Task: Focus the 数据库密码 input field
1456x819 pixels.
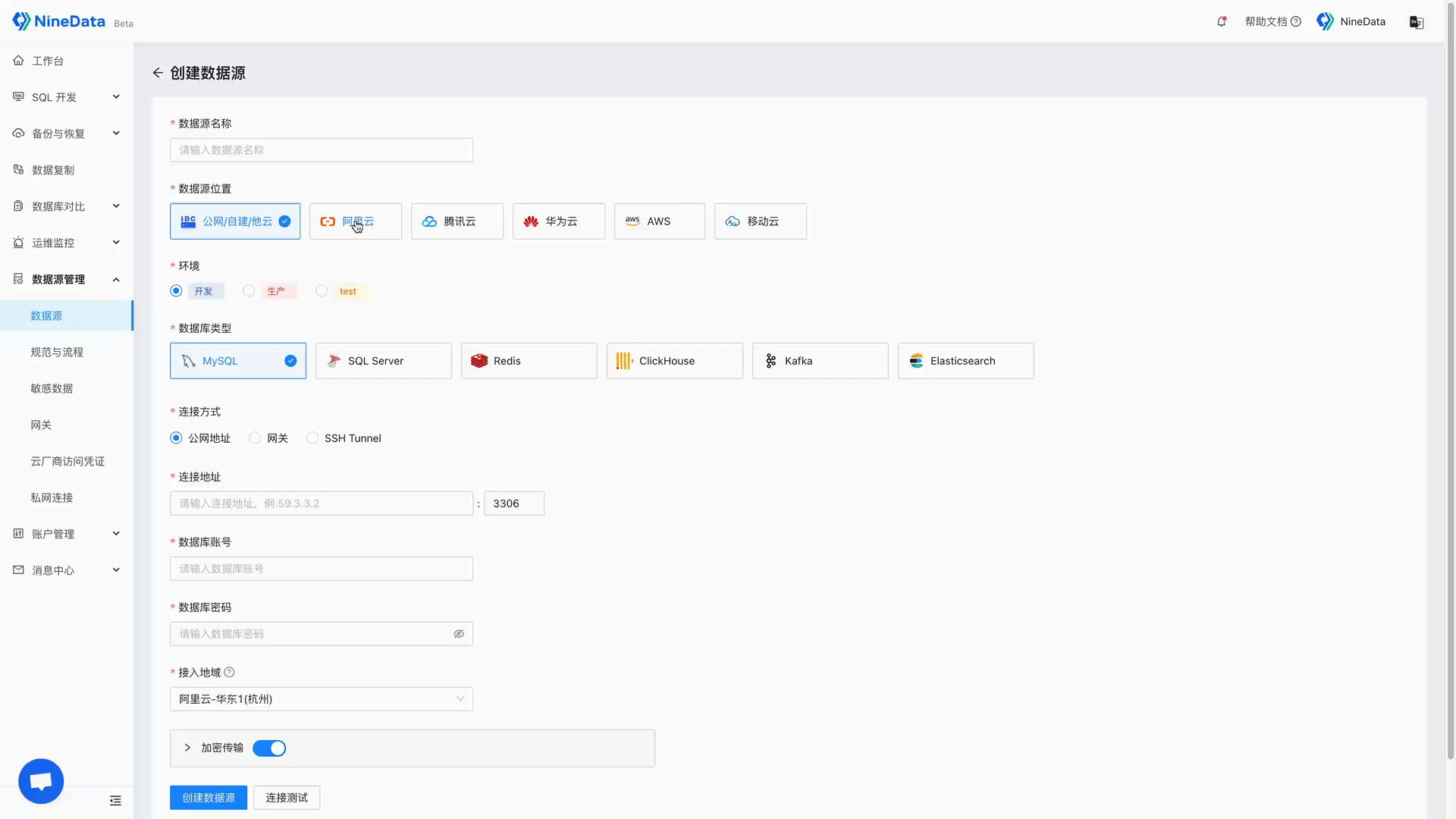Action: click(x=322, y=634)
